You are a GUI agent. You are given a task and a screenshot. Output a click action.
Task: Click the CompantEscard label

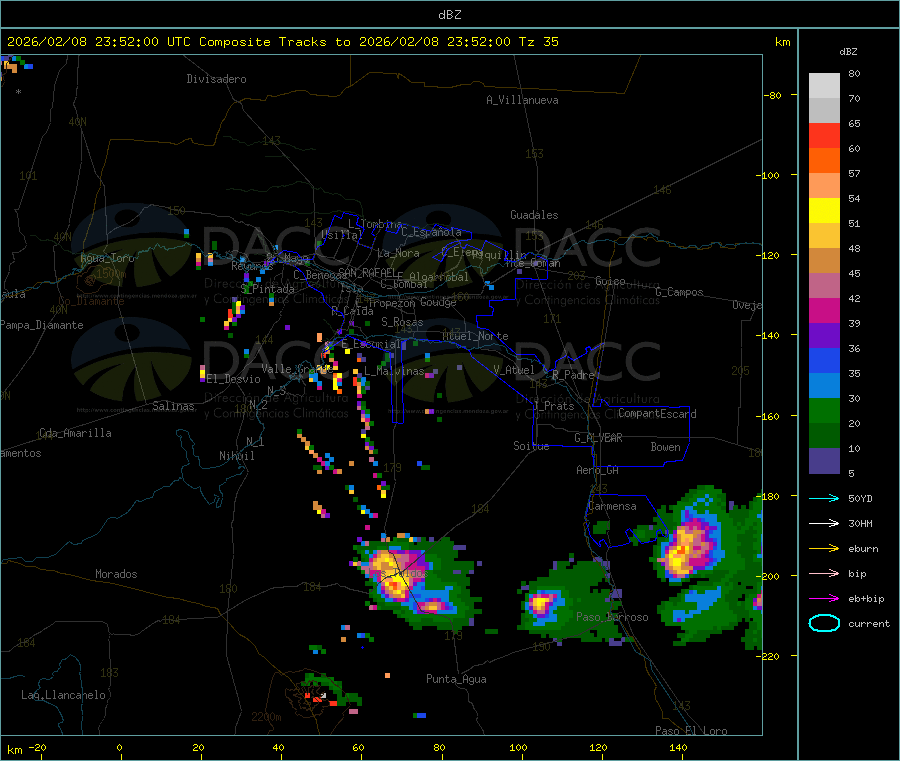(x=657, y=414)
